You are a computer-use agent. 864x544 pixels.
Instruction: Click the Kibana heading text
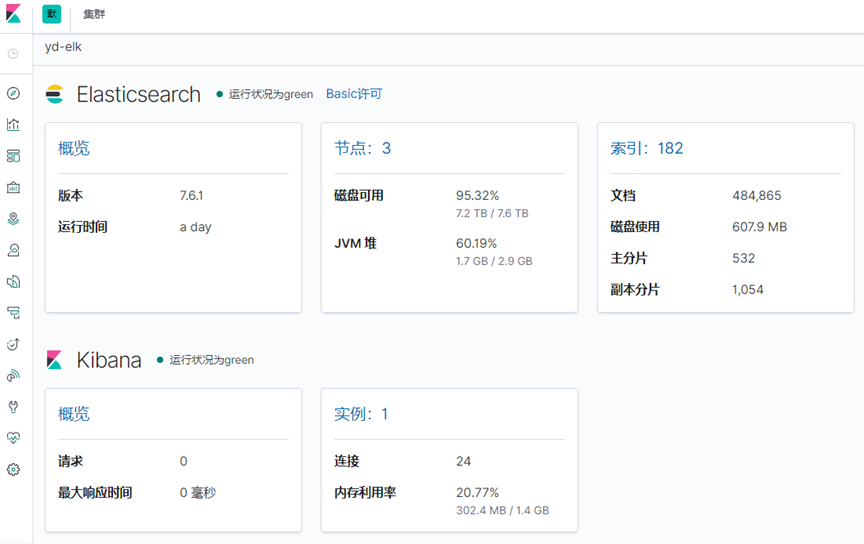click(x=109, y=360)
